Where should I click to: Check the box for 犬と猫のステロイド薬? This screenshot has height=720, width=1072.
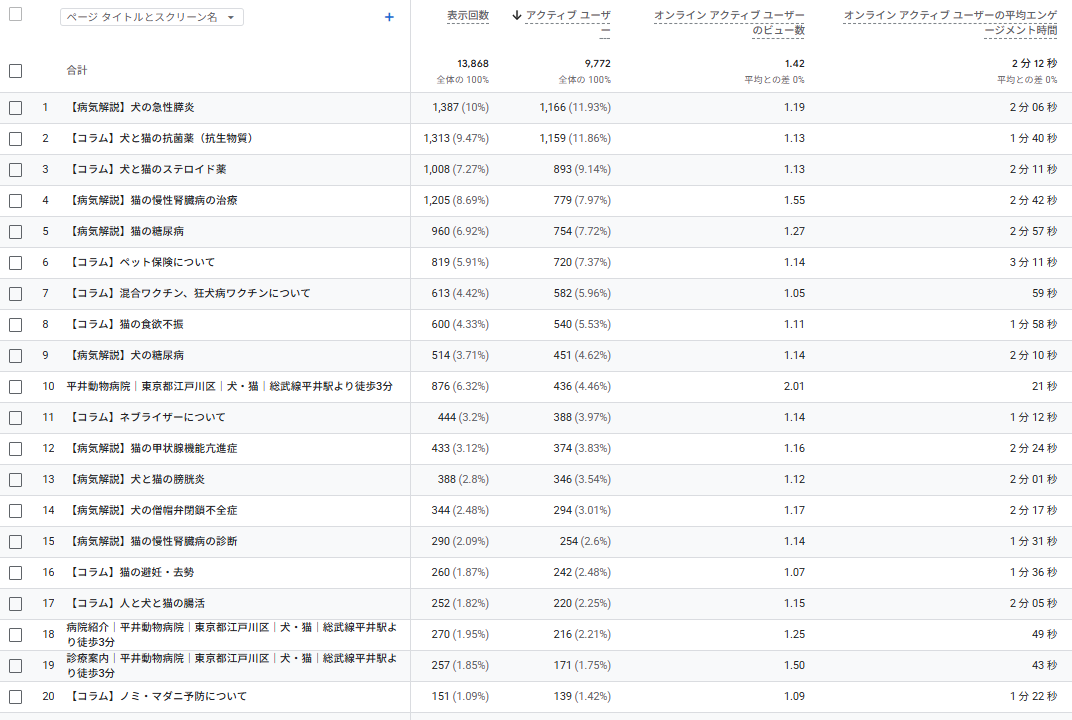pos(16,170)
